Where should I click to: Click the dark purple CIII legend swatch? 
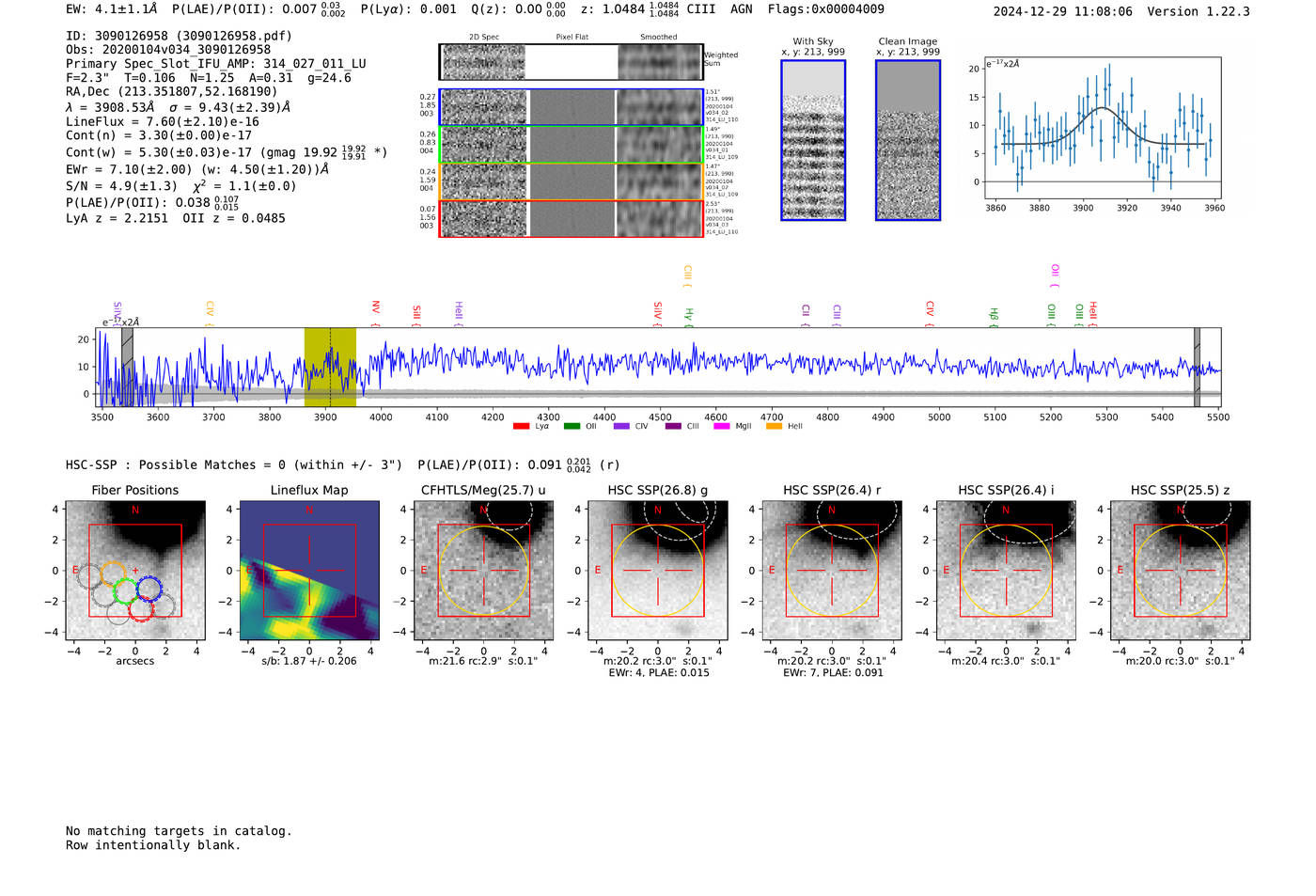673,426
